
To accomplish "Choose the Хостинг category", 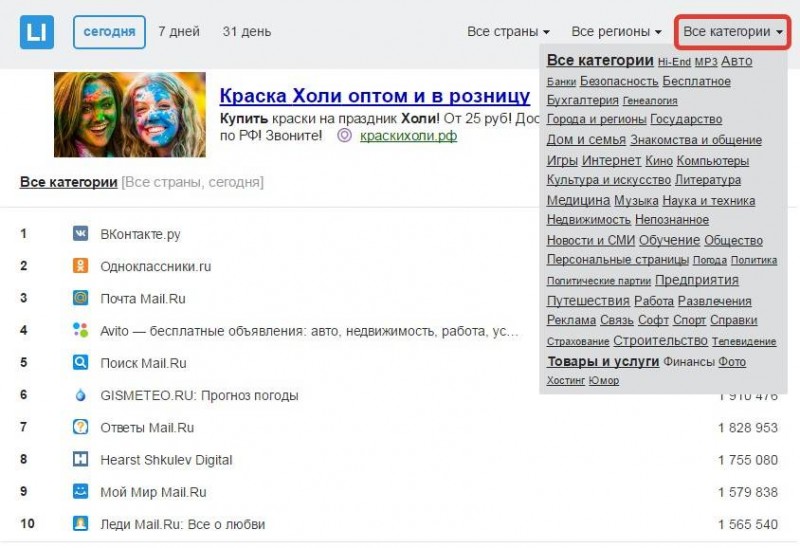I will 566,381.
